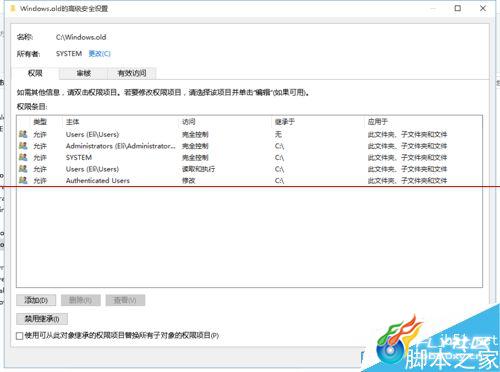Image resolution: width=500 pixels, height=372 pixels.
Task: Click the 删除(R) Remove button
Action: (x=81, y=300)
